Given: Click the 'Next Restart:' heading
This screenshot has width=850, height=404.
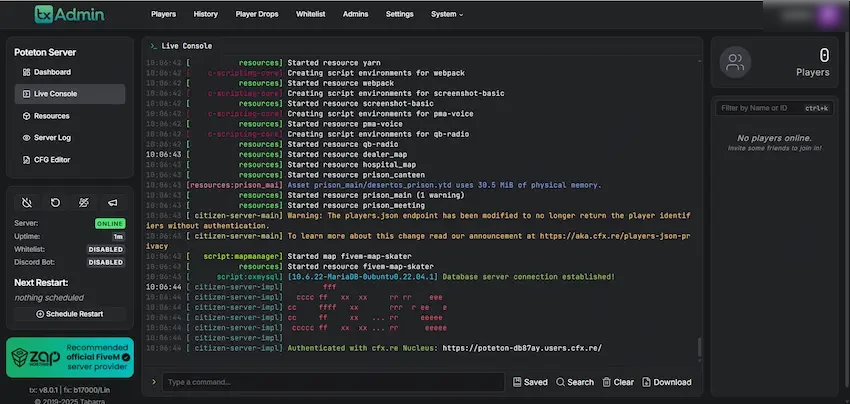Looking at the screenshot, I should tap(41, 283).
